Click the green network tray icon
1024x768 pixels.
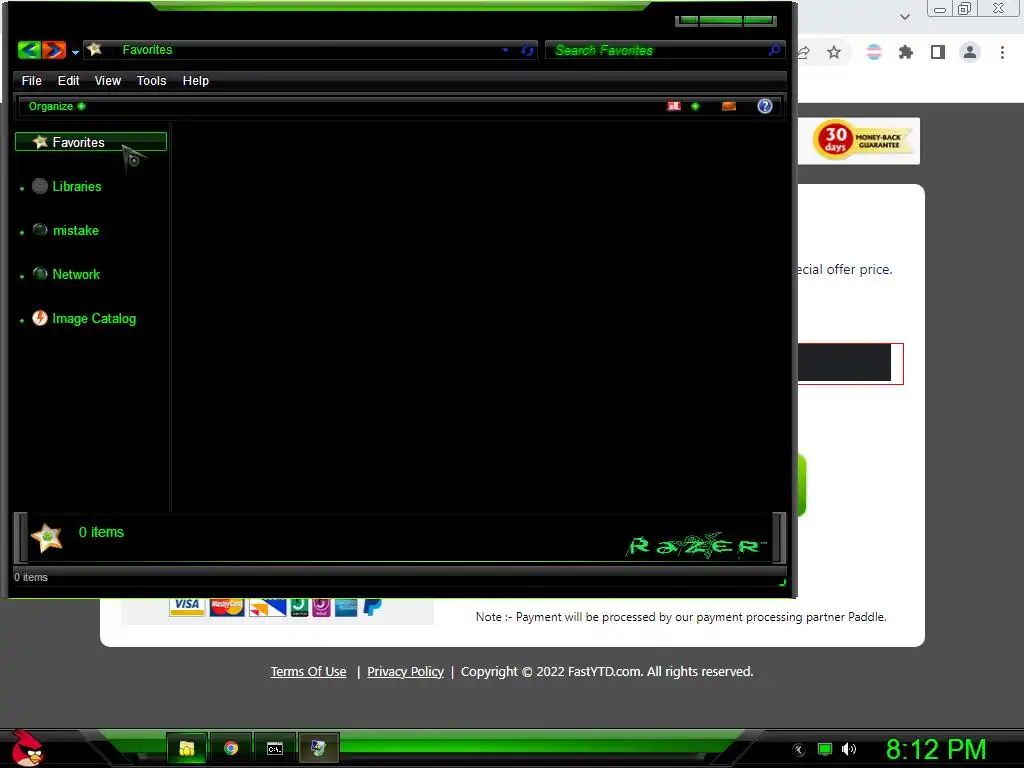pos(825,750)
